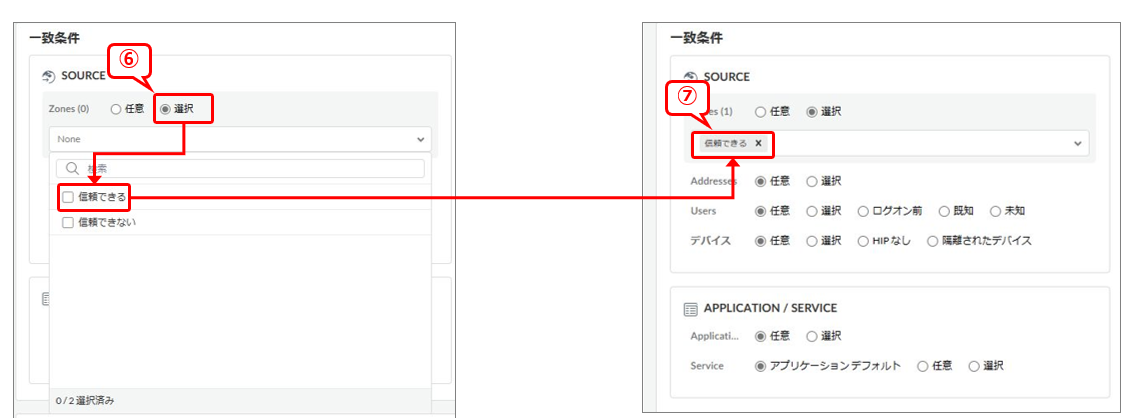Select 選択 radio for Addresses

812,182
